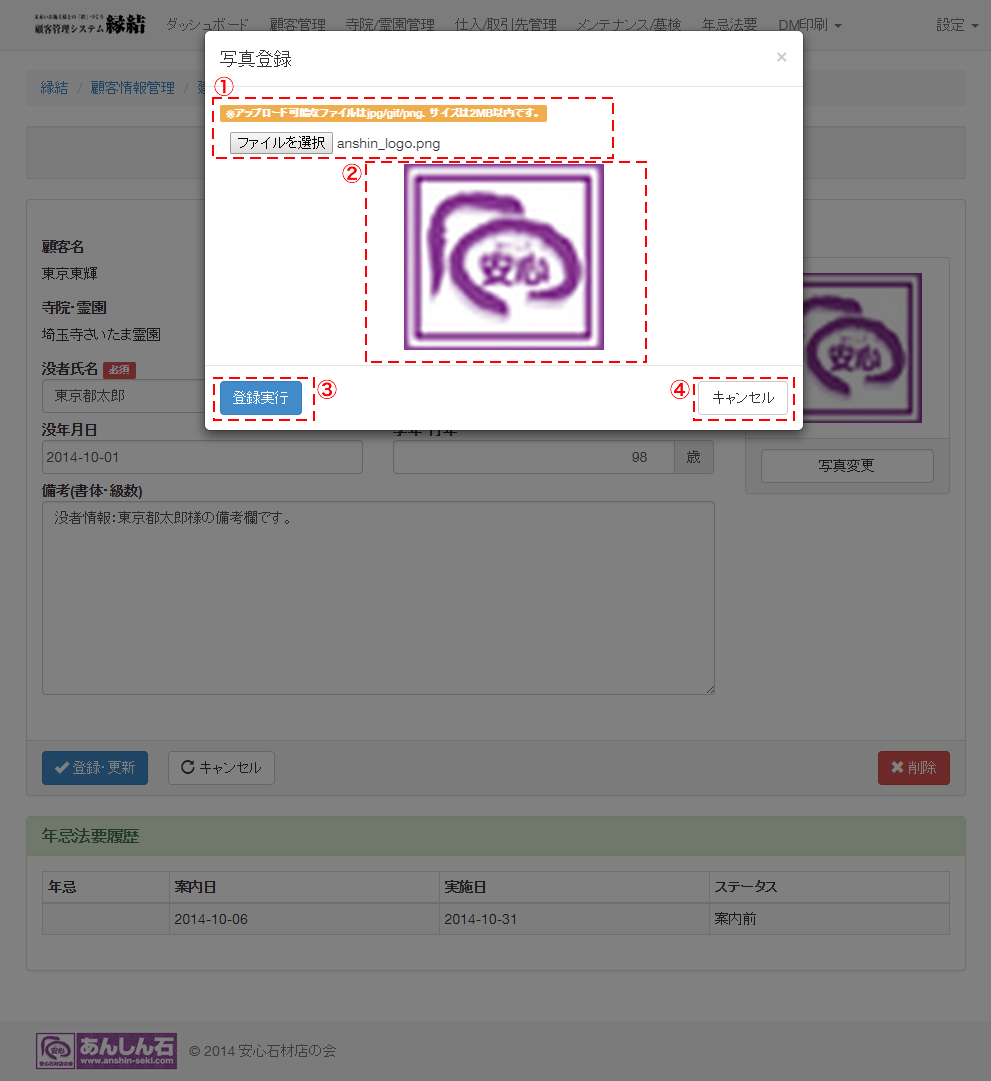Expand the 設定 menu

point(957,25)
